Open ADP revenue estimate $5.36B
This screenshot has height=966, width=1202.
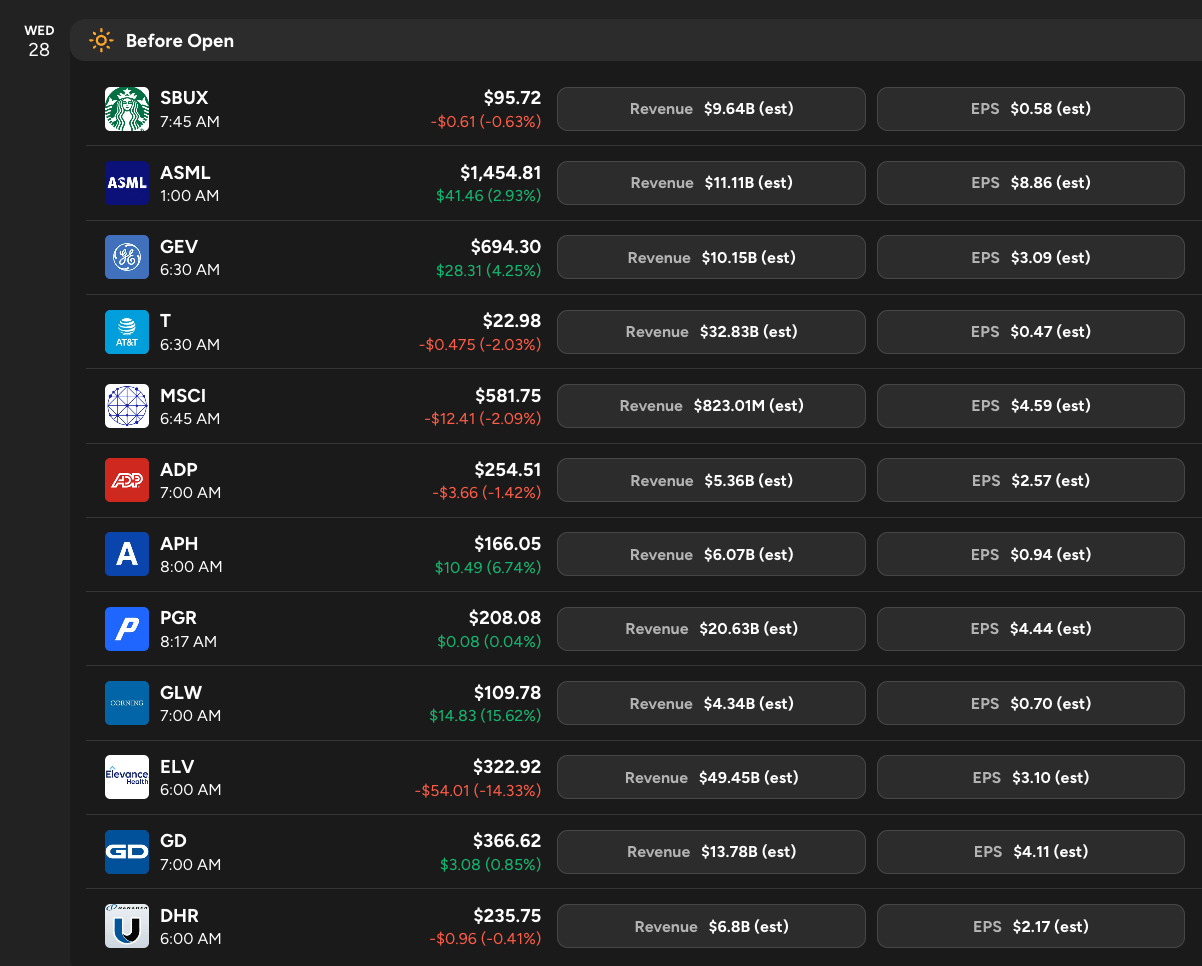[711, 480]
